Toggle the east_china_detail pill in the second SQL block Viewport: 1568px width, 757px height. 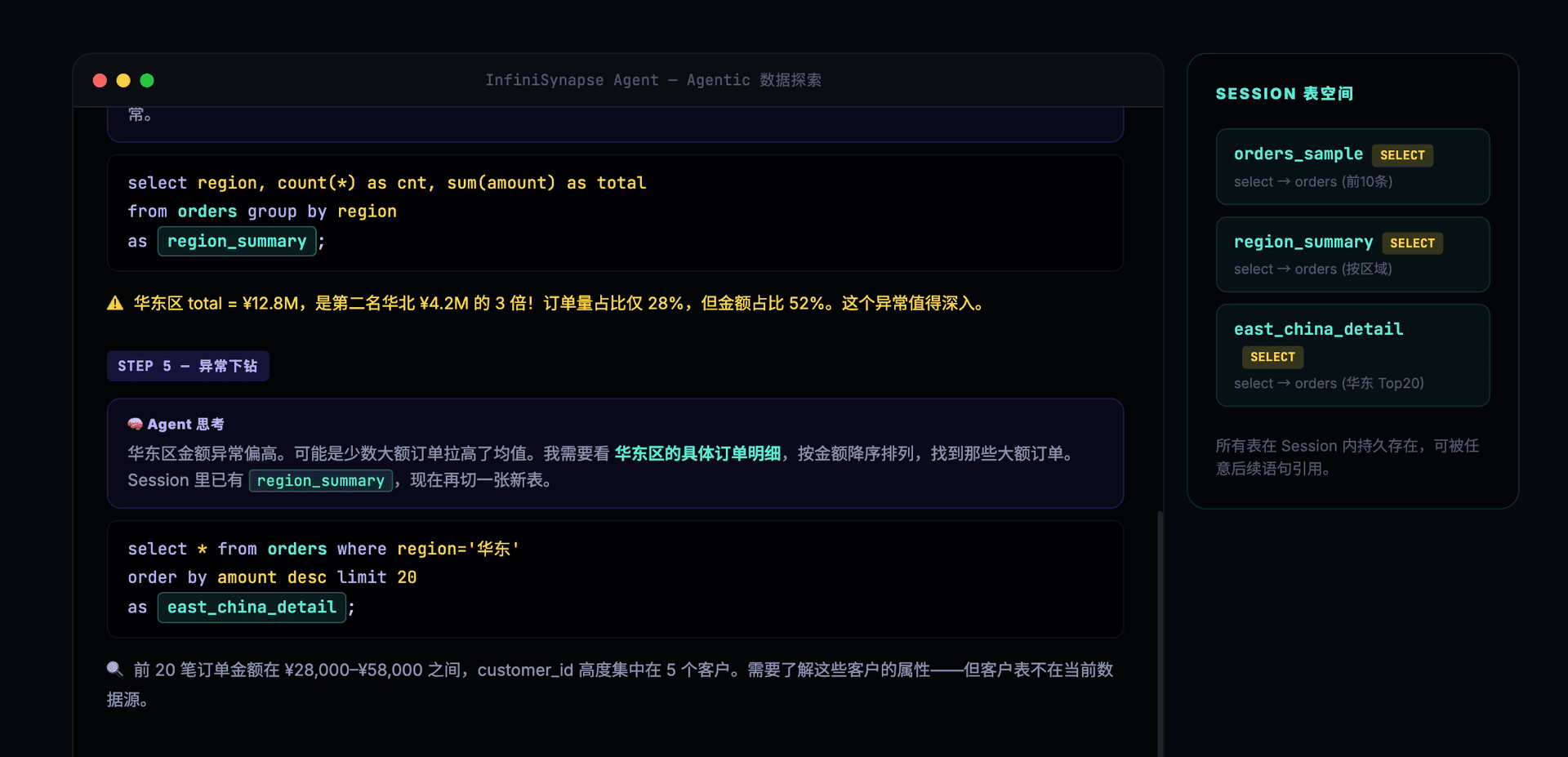pyautogui.click(x=251, y=607)
